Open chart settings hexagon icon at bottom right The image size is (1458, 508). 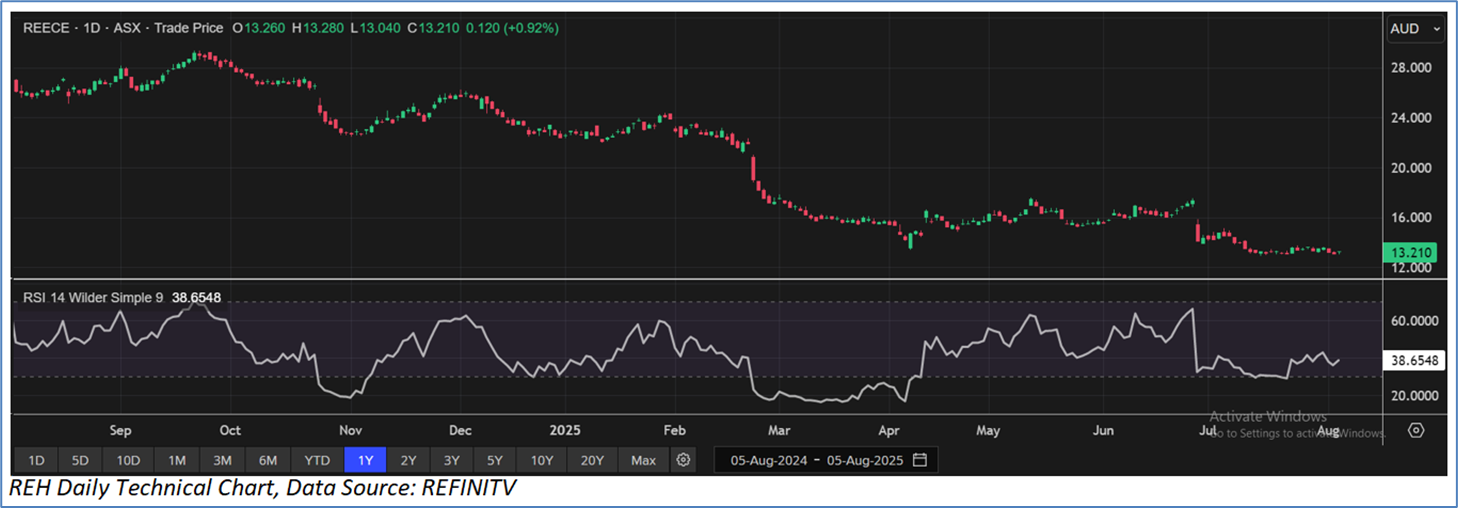(x=1415, y=430)
